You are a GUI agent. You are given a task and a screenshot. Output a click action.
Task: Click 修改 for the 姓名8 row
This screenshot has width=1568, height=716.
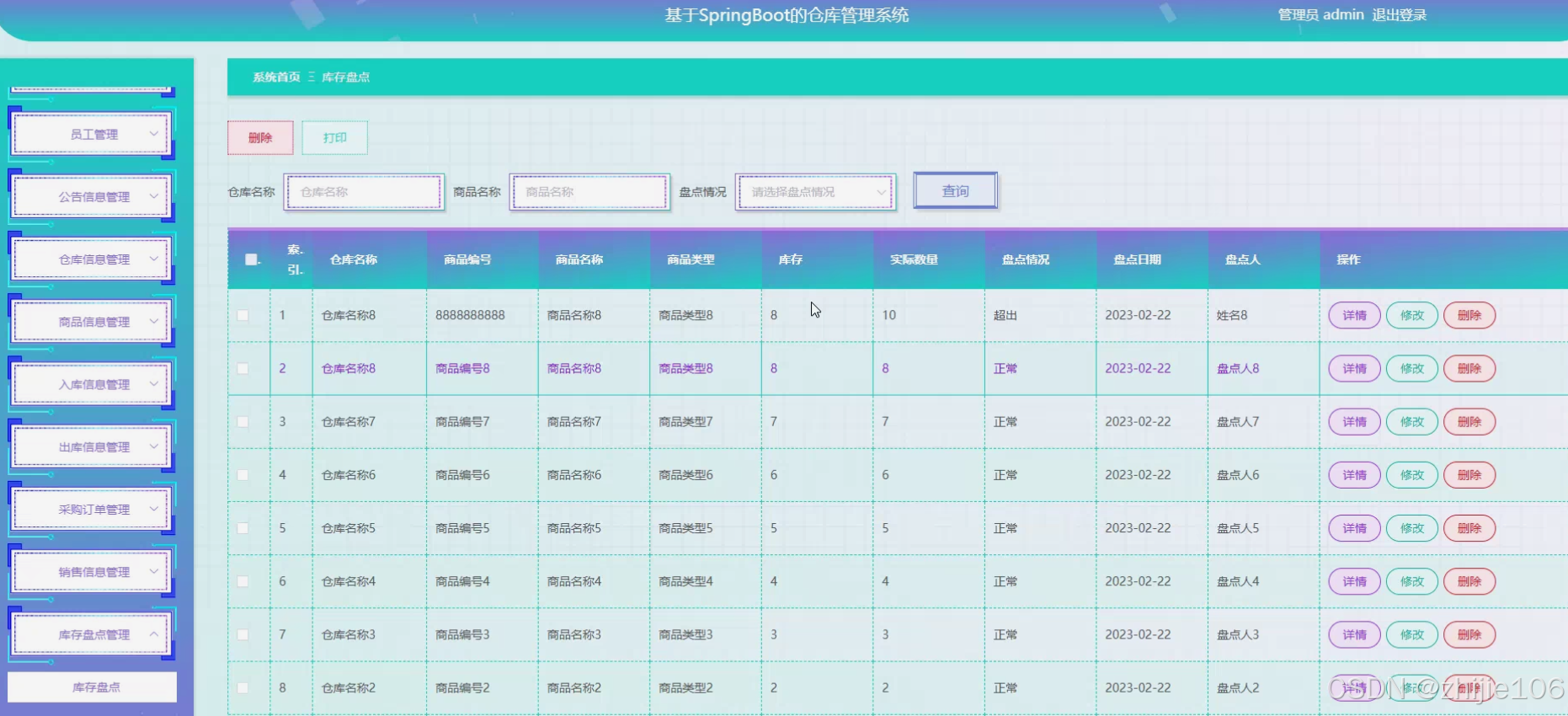(1411, 315)
